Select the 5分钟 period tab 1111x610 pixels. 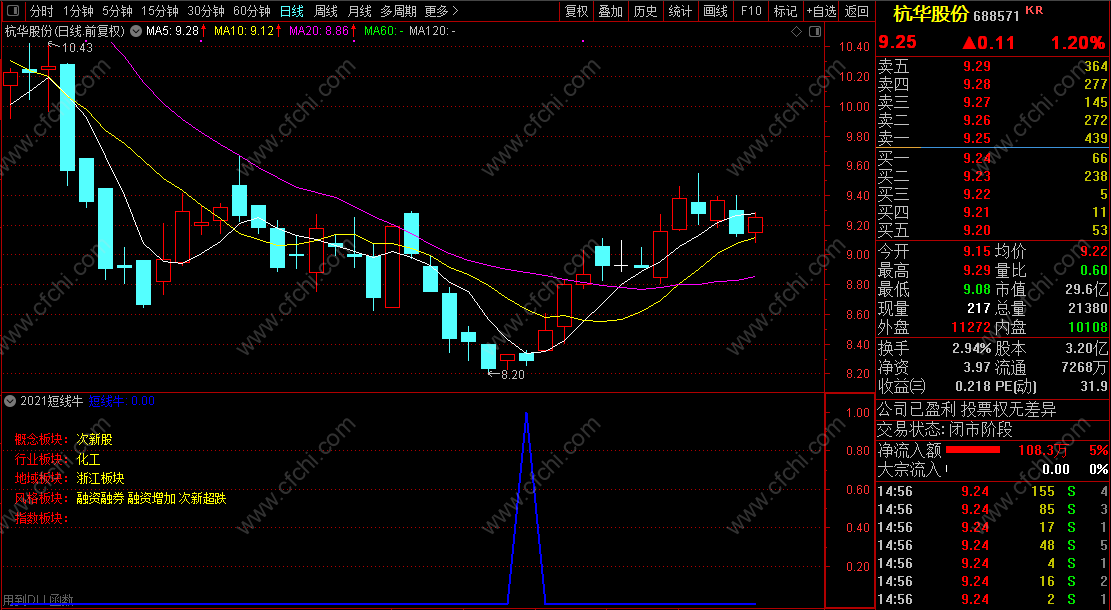[117, 11]
